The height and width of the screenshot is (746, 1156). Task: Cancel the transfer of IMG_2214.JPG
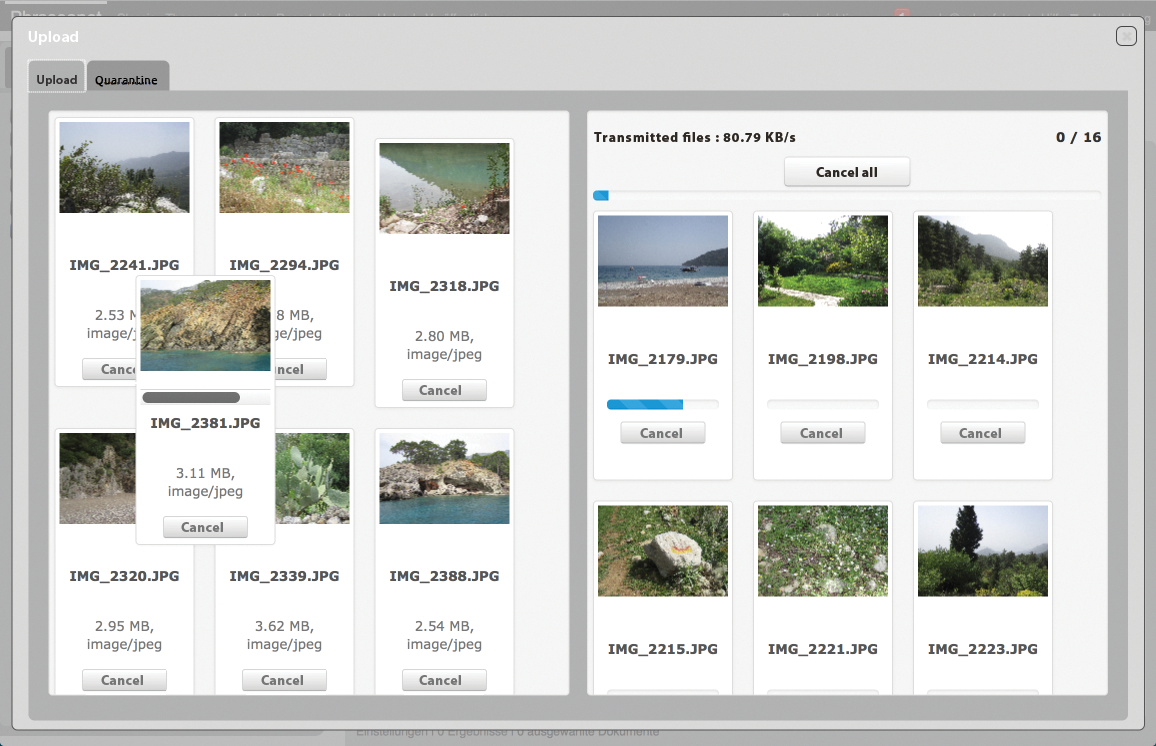click(x=982, y=432)
